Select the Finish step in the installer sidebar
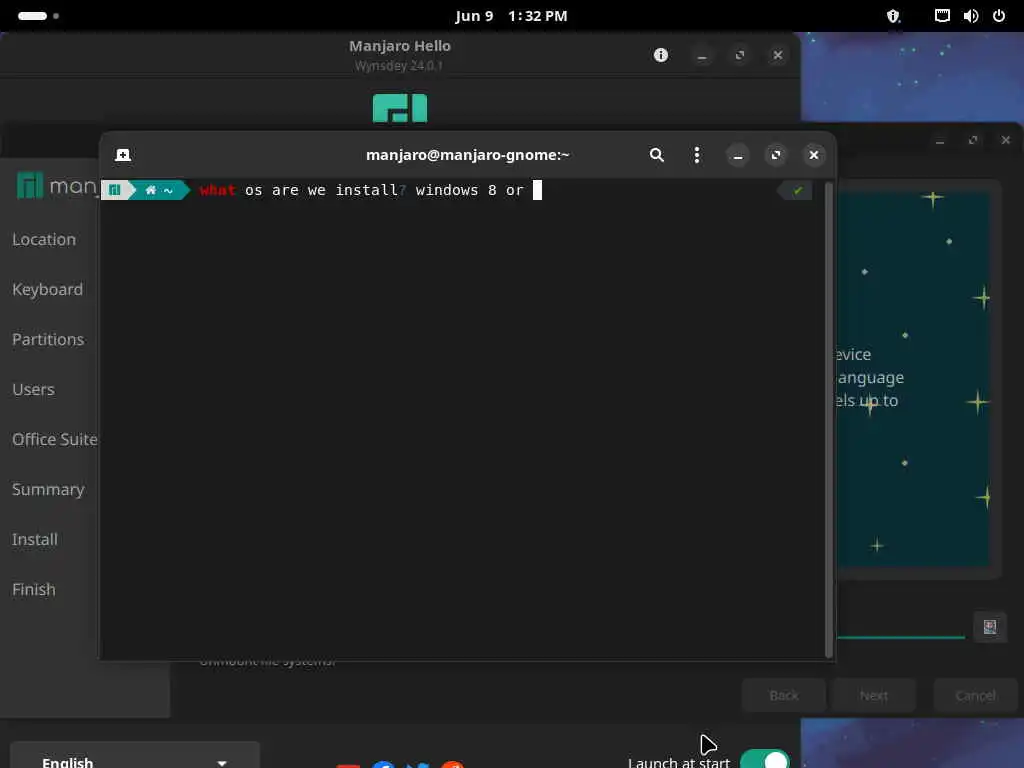The height and width of the screenshot is (768, 1024). point(34,590)
